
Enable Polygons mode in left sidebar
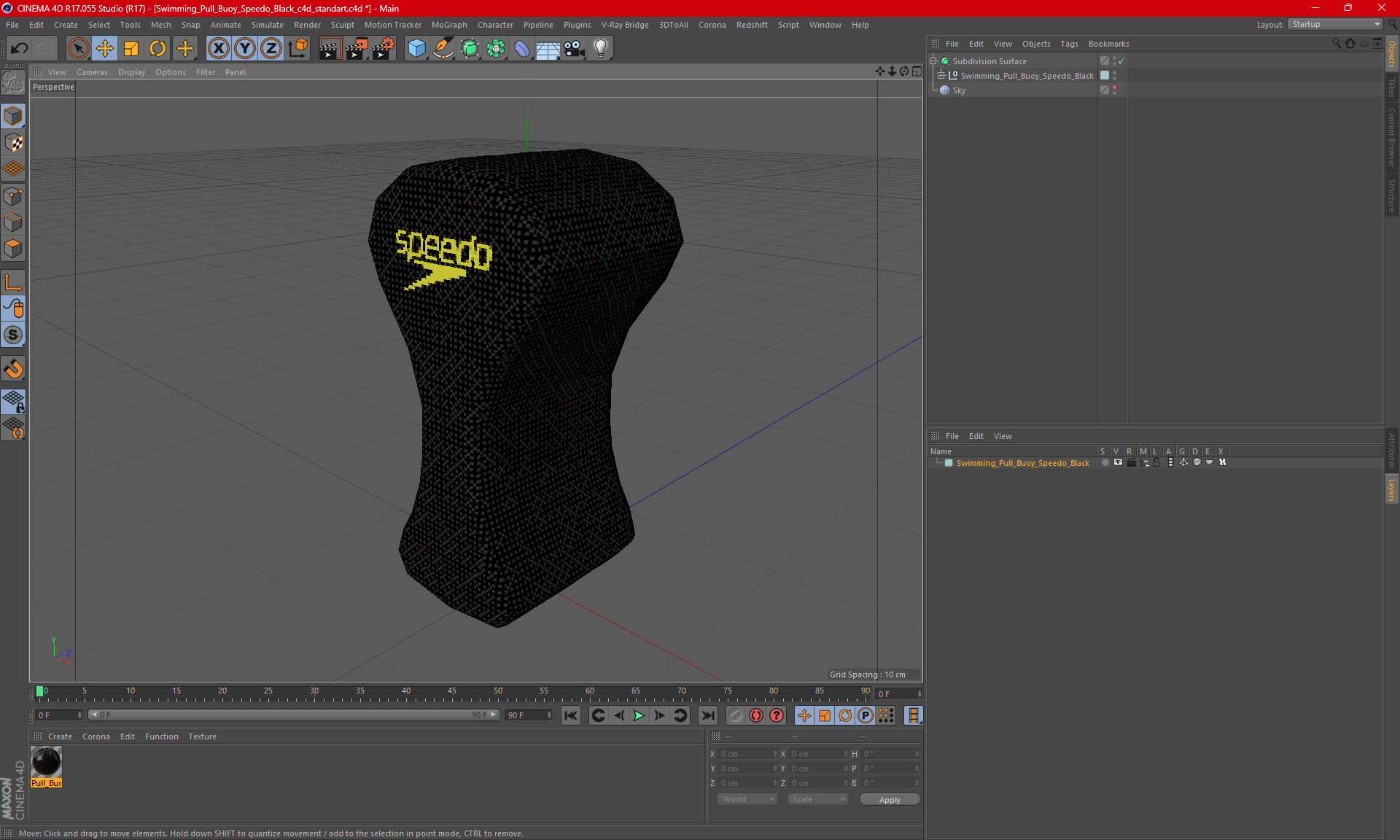click(14, 249)
